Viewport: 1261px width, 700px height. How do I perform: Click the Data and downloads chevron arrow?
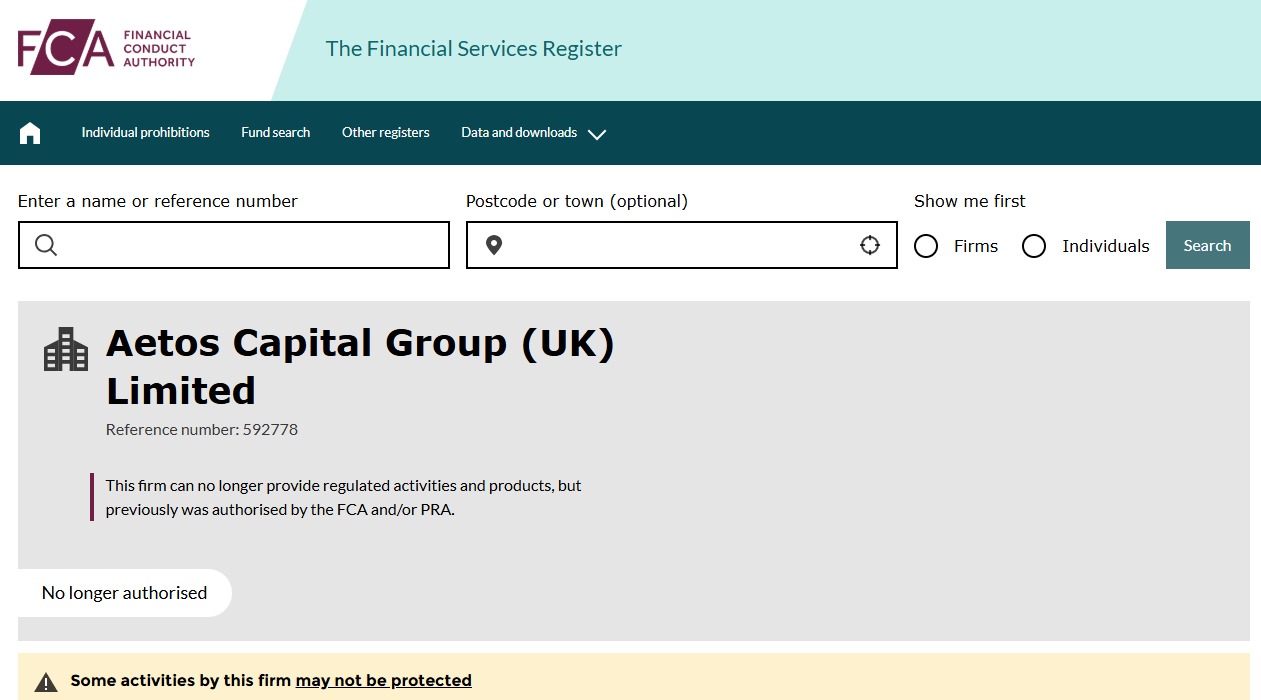click(x=597, y=134)
